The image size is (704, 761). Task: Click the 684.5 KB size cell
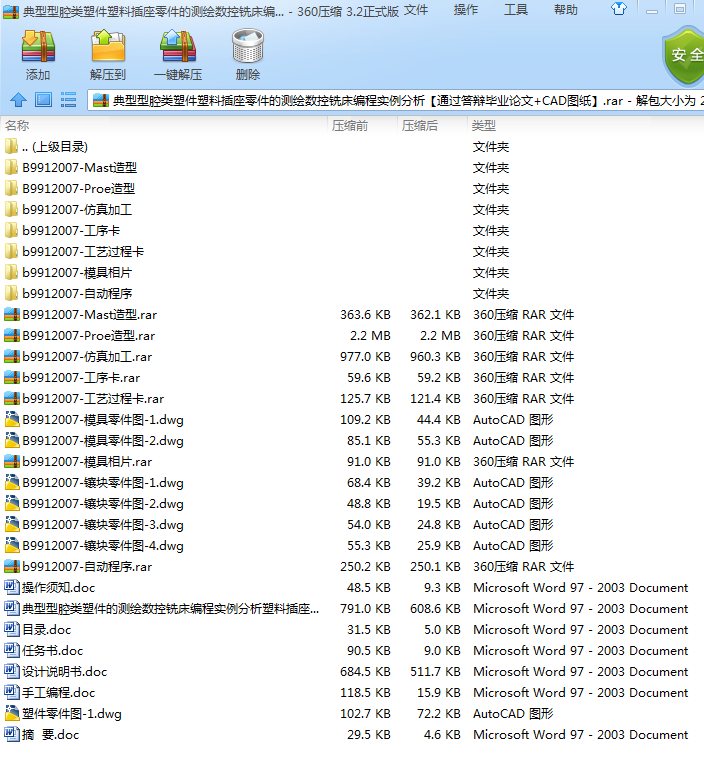coord(365,672)
